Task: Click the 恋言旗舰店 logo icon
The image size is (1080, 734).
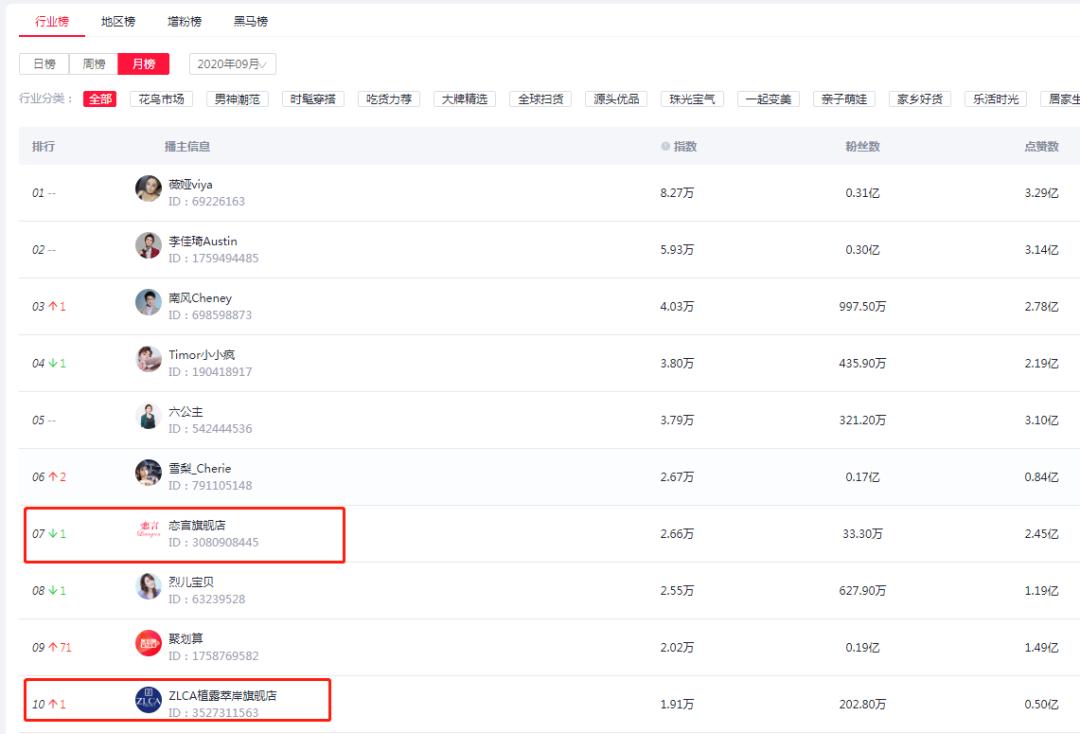Action: (x=148, y=529)
